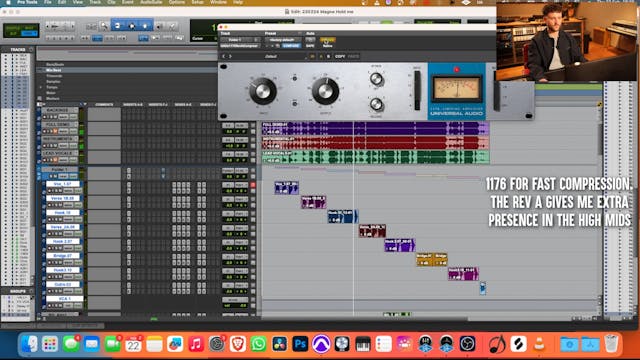640x360 pixels.
Task: Open the Trash in the Dock
Action: 611,344
